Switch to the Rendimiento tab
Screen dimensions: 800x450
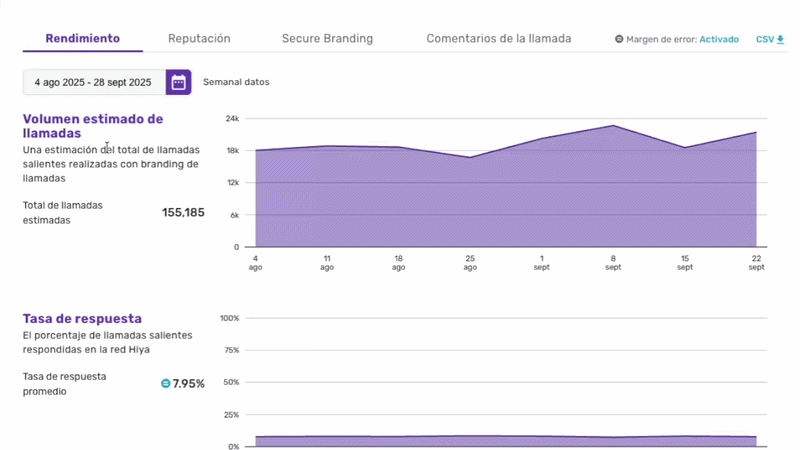[x=83, y=39]
